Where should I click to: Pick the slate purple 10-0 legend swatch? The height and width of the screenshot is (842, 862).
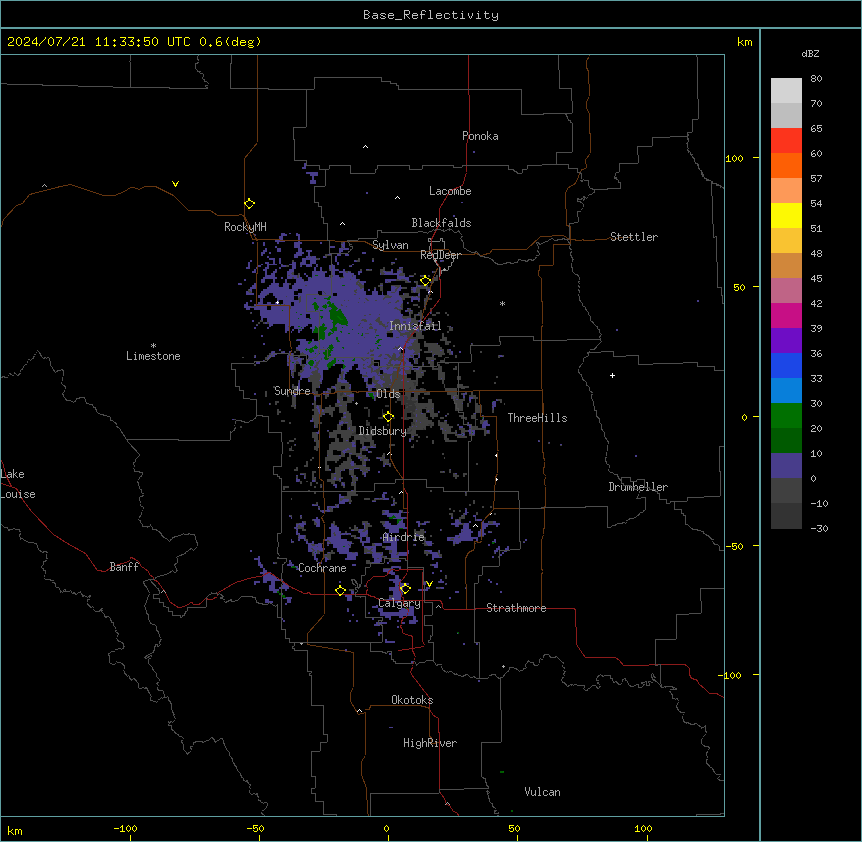tap(786, 466)
